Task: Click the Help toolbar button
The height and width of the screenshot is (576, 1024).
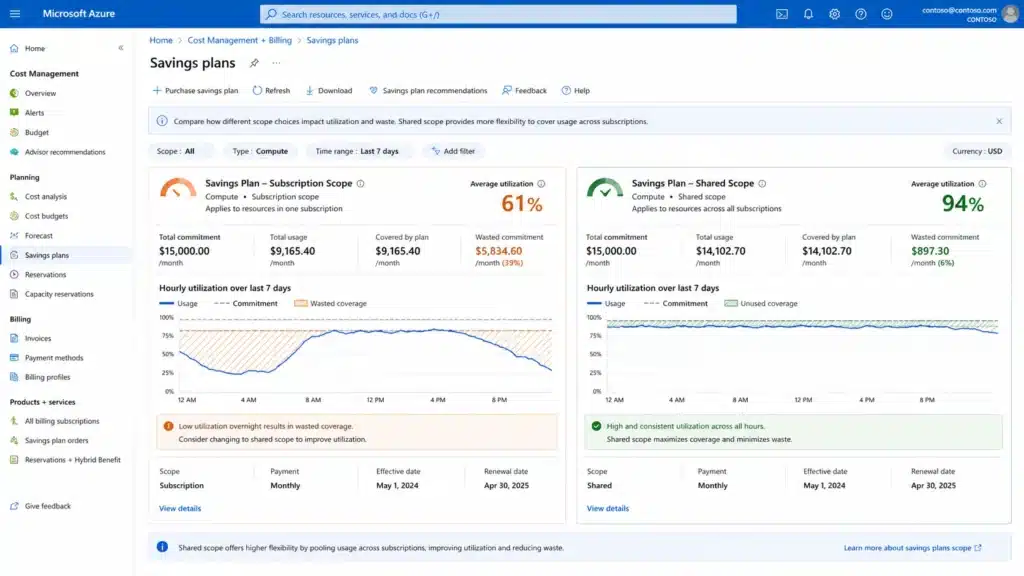Action: tap(575, 91)
